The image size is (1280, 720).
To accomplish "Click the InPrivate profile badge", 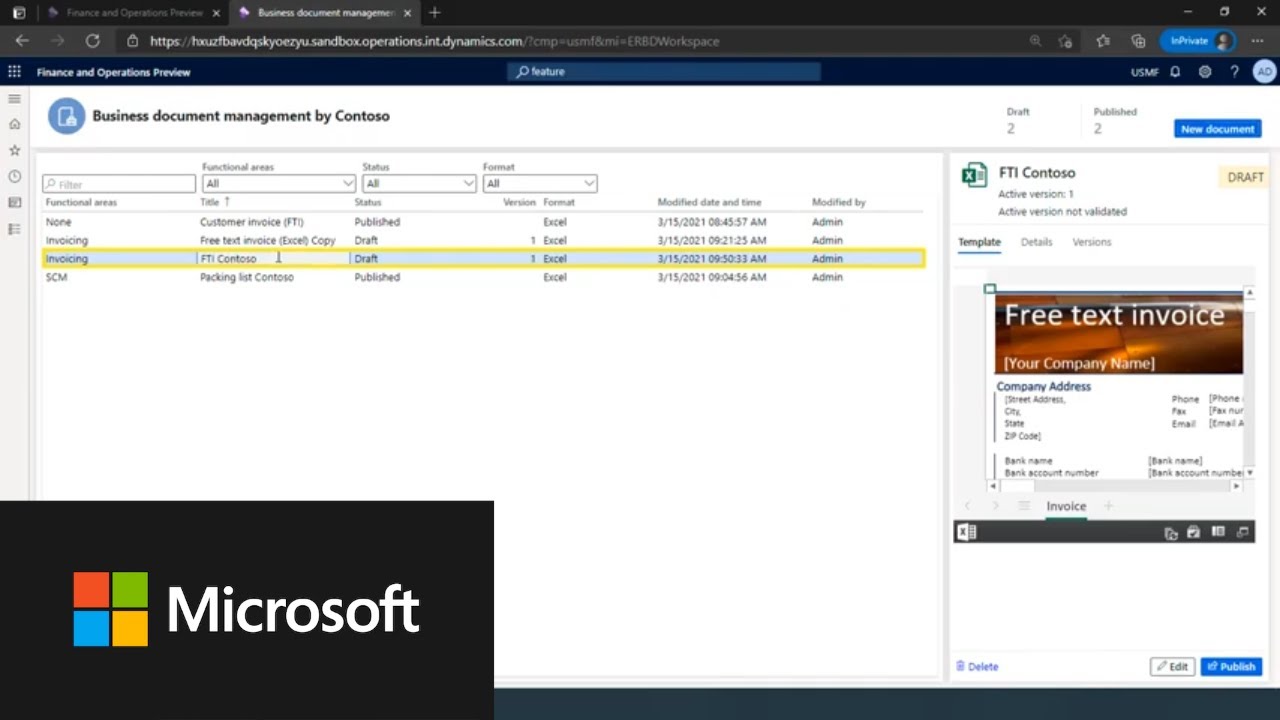I will coord(1197,41).
